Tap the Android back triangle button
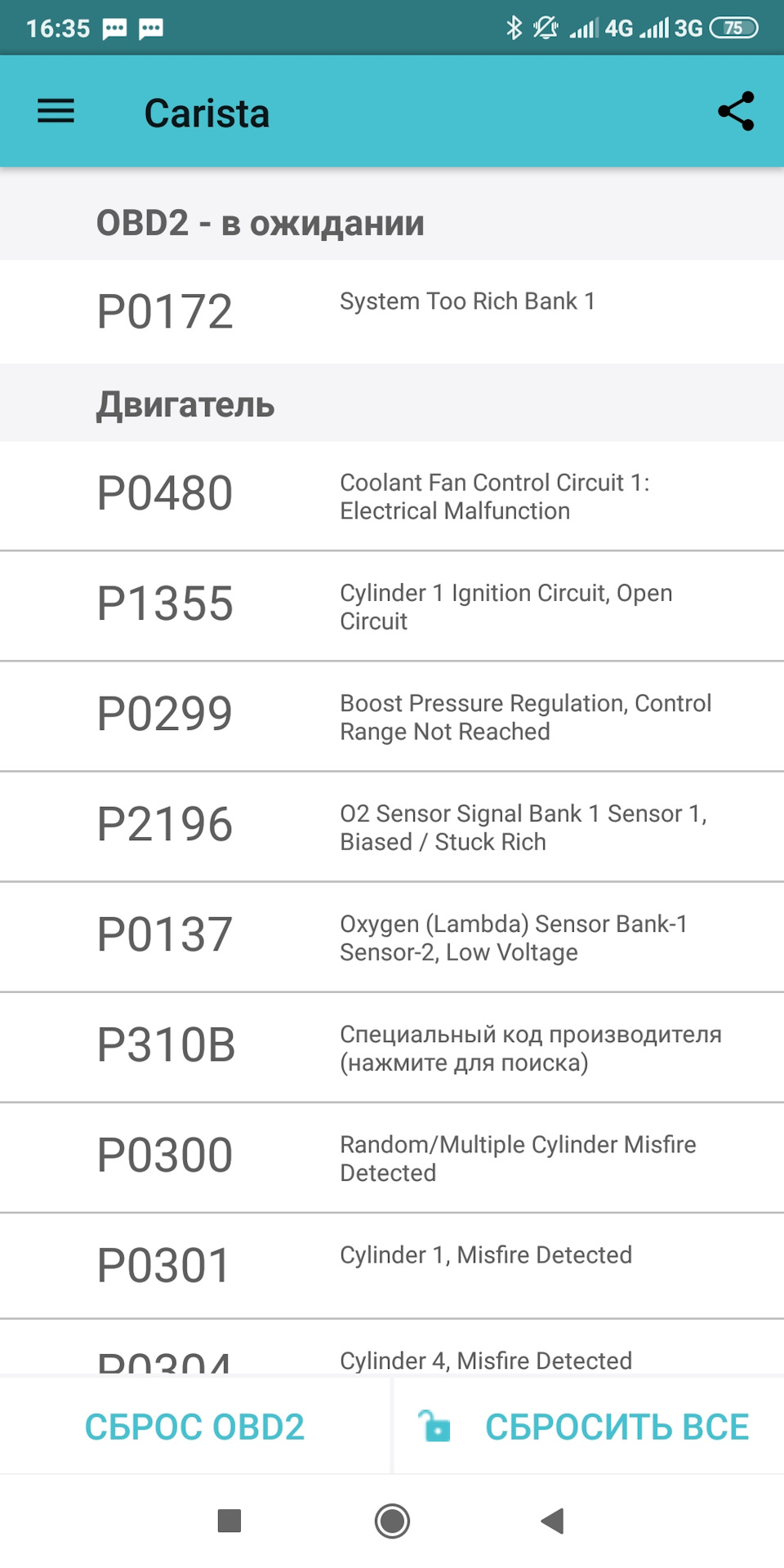Viewport: 784px width, 1568px height. tap(553, 1521)
